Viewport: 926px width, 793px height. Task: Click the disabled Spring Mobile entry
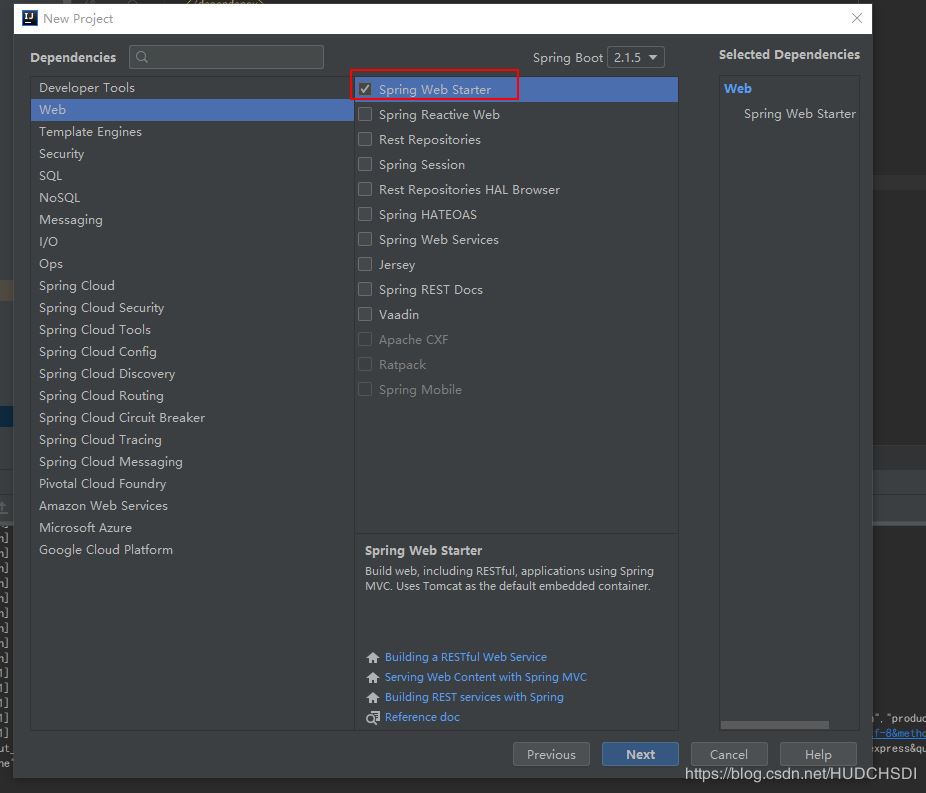click(516, 390)
